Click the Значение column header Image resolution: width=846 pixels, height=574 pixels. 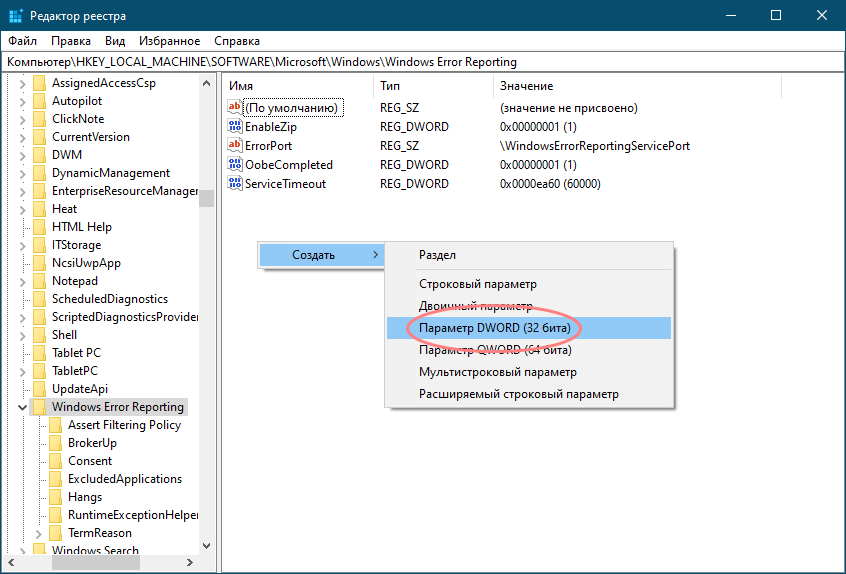tap(526, 86)
